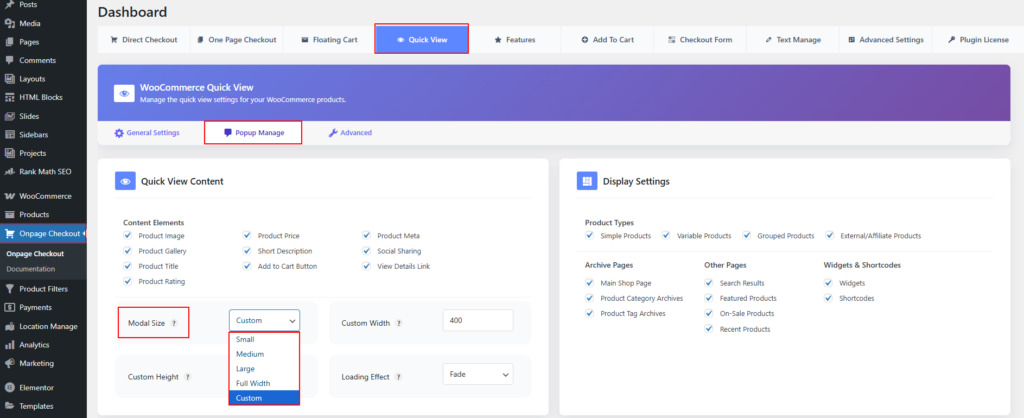Image resolution: width=1024 pixels, height=418 pixels.
Task: Click the Rank Math SEO sidebar icon
Action: coord(9,171)
